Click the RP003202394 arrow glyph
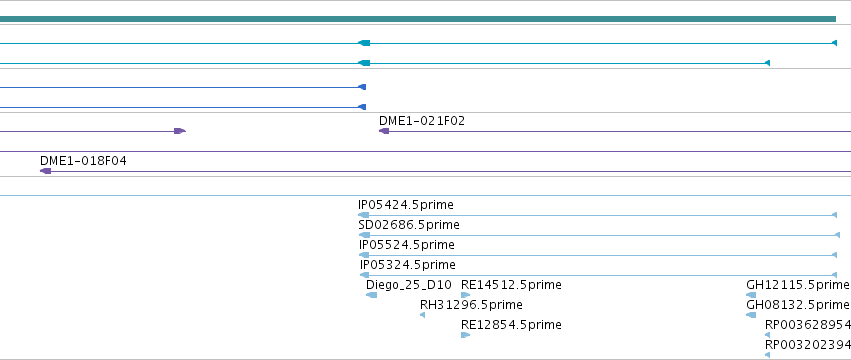This screenshot has height=360, width=851. pyautogui.click(x=767, y=355)
